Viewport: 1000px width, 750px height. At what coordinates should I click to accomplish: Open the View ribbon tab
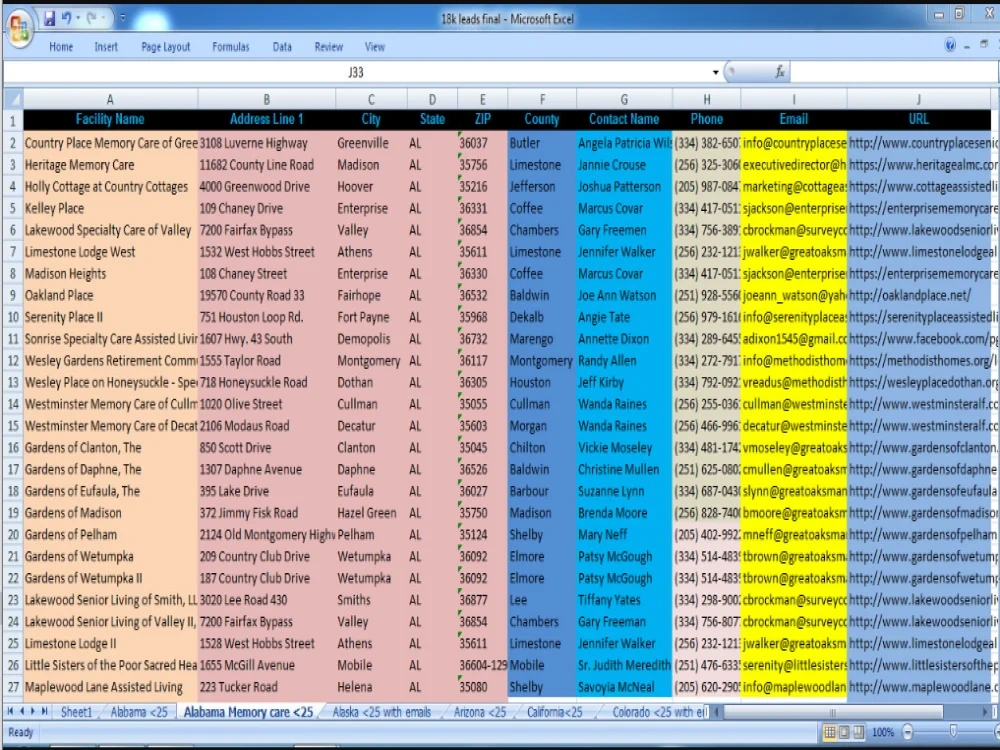375,47
